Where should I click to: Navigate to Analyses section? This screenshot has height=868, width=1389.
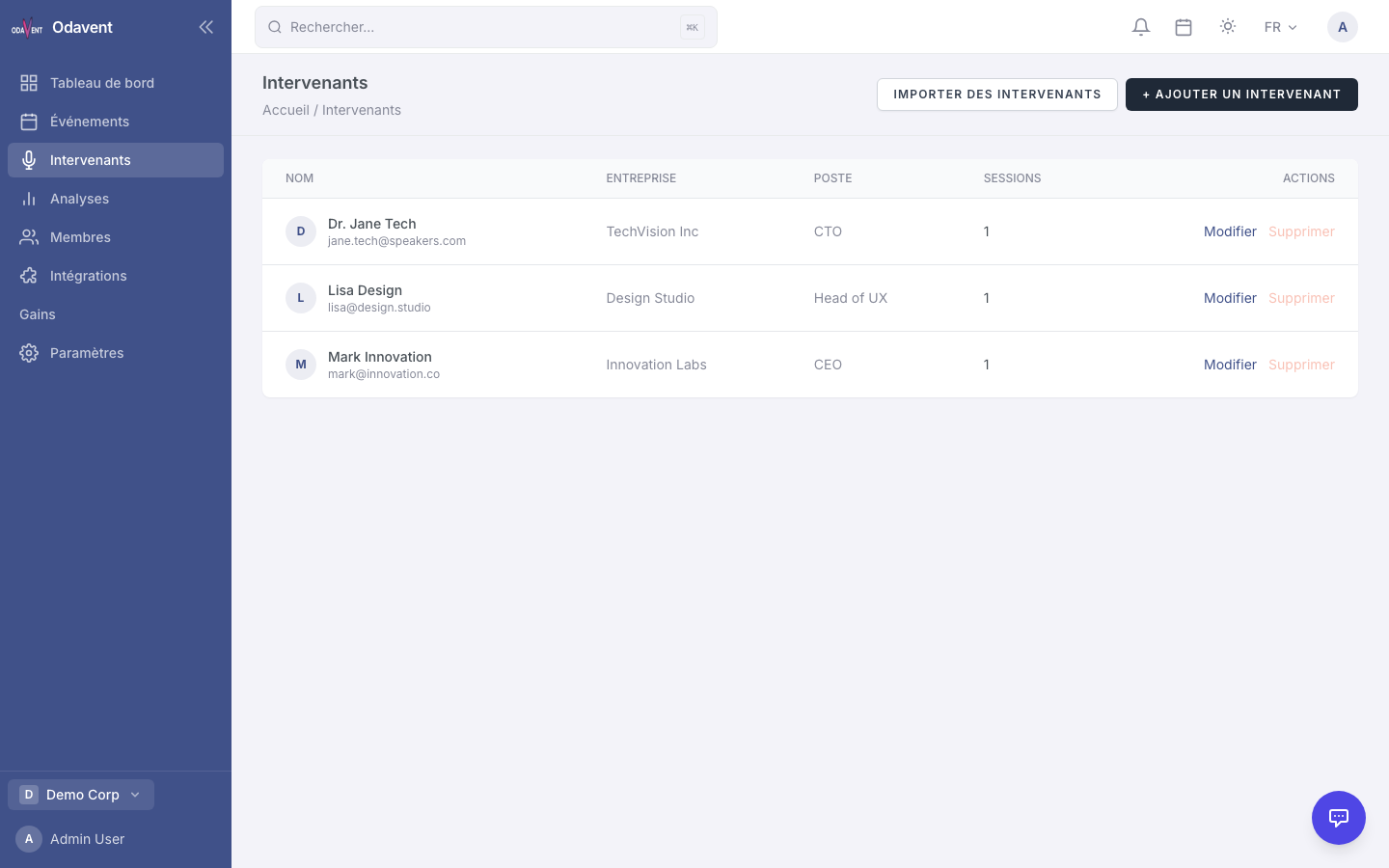click(x=116, y=199)
